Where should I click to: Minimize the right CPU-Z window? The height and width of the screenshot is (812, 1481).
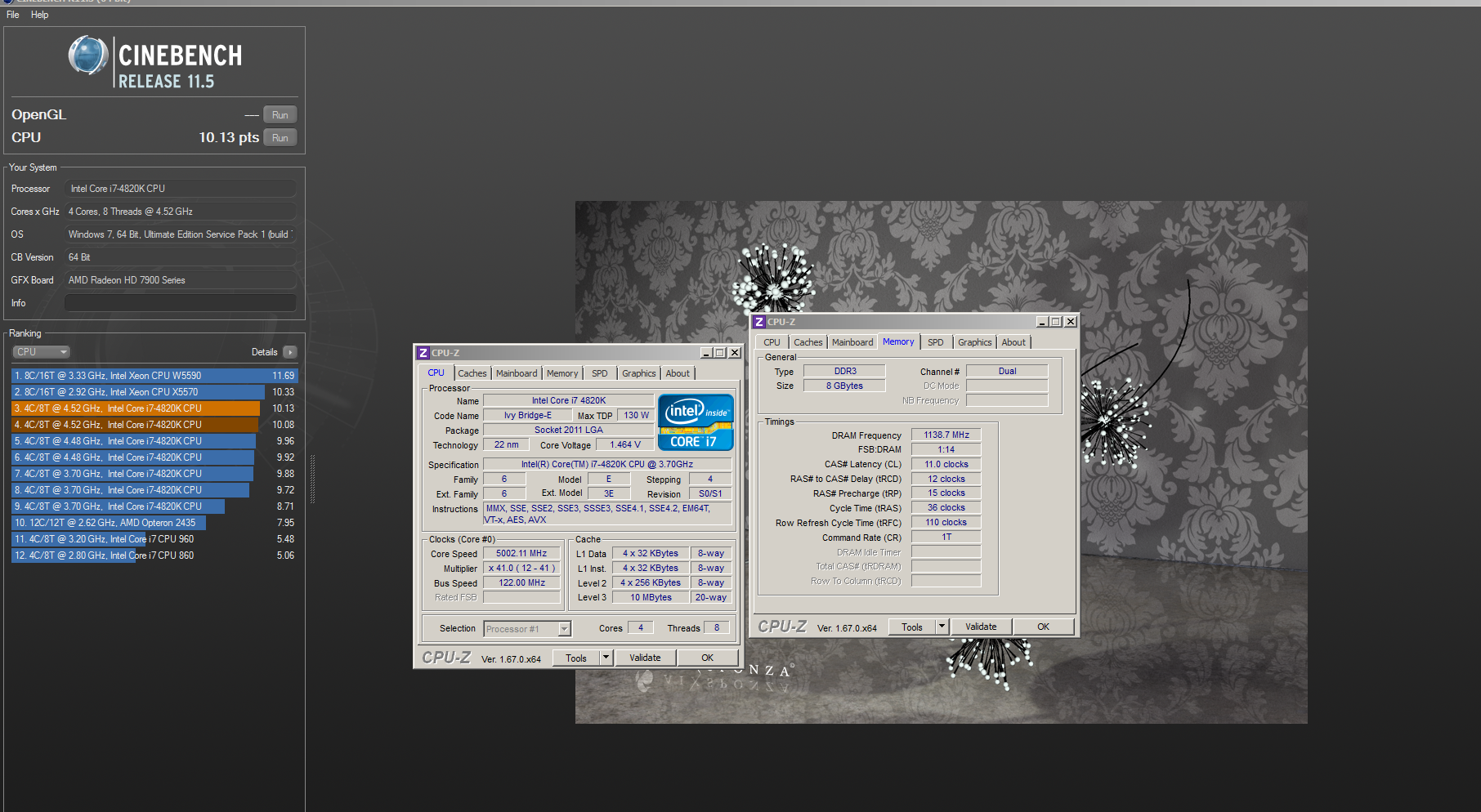1042,322
